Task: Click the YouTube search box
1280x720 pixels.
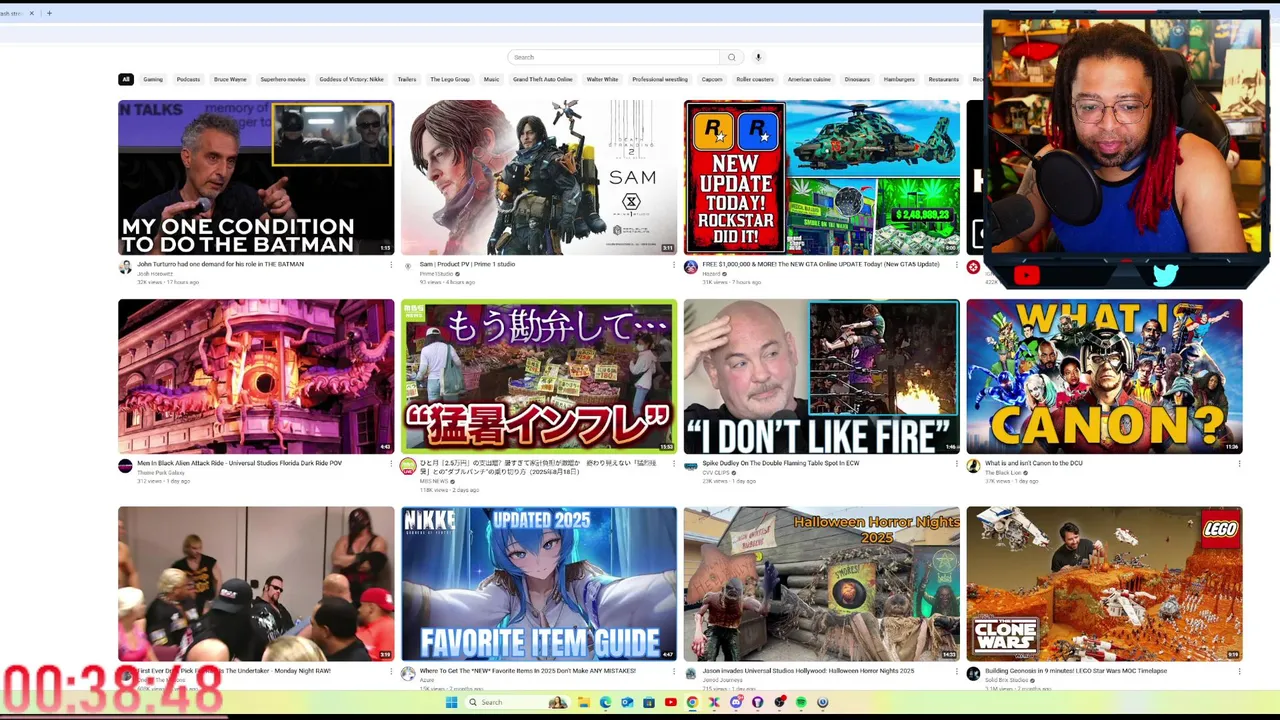Action: tap(613, 57)
